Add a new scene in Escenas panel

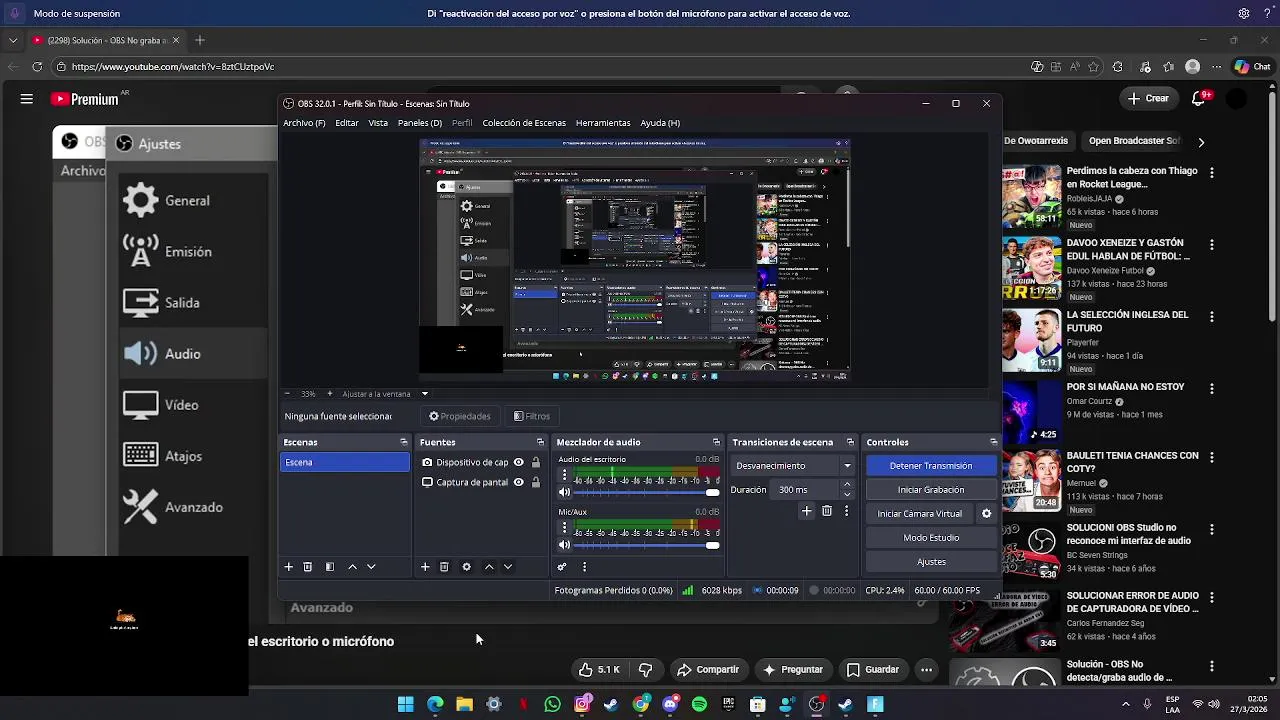pyautogui.click(x=289, y=567)
